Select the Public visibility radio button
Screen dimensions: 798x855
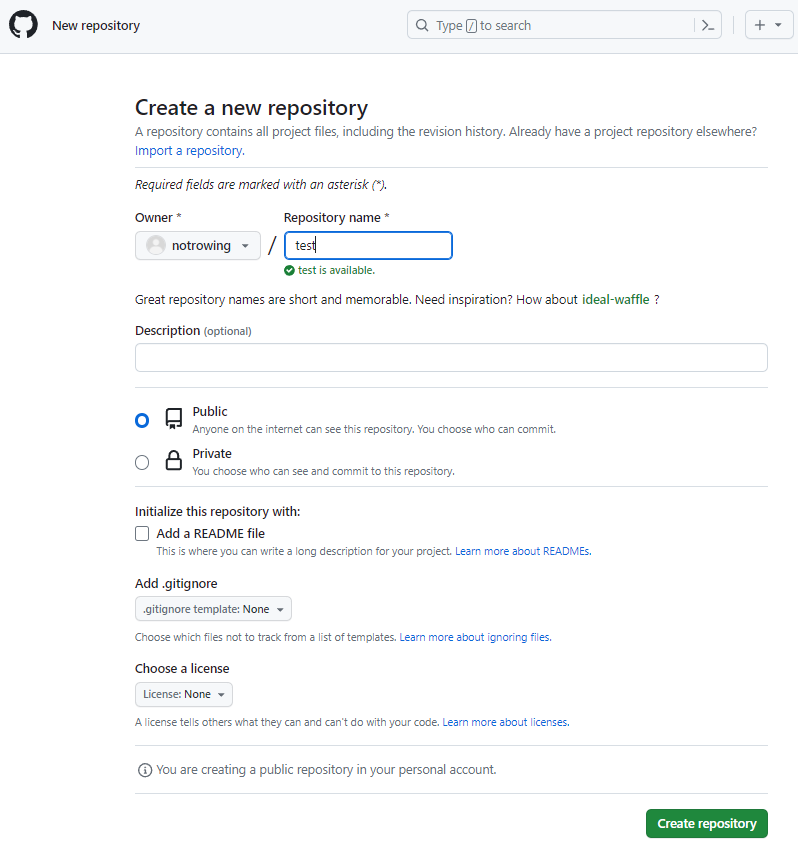pyautogui.click(x=142, y=420)
